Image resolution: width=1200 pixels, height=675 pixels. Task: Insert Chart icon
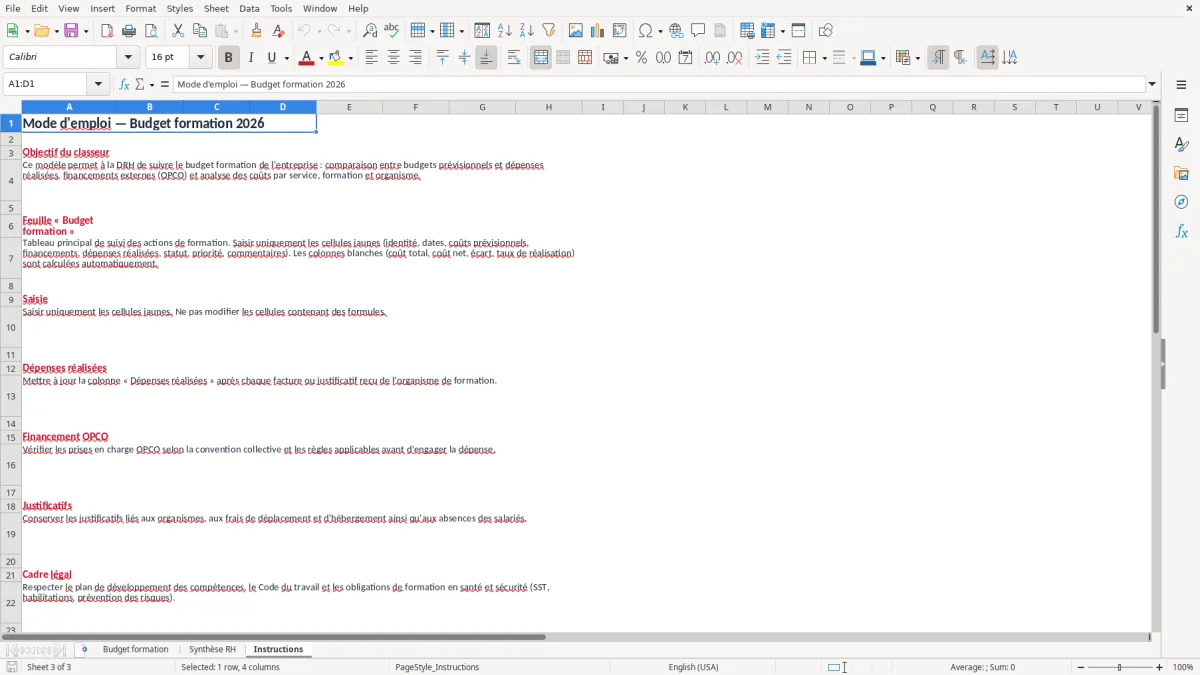(x=598, y=31)
